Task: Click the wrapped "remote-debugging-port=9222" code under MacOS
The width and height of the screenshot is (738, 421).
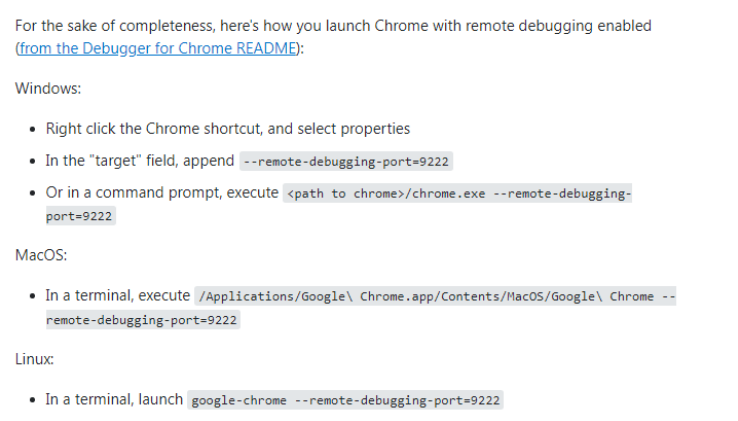Action: pos(143,320)
